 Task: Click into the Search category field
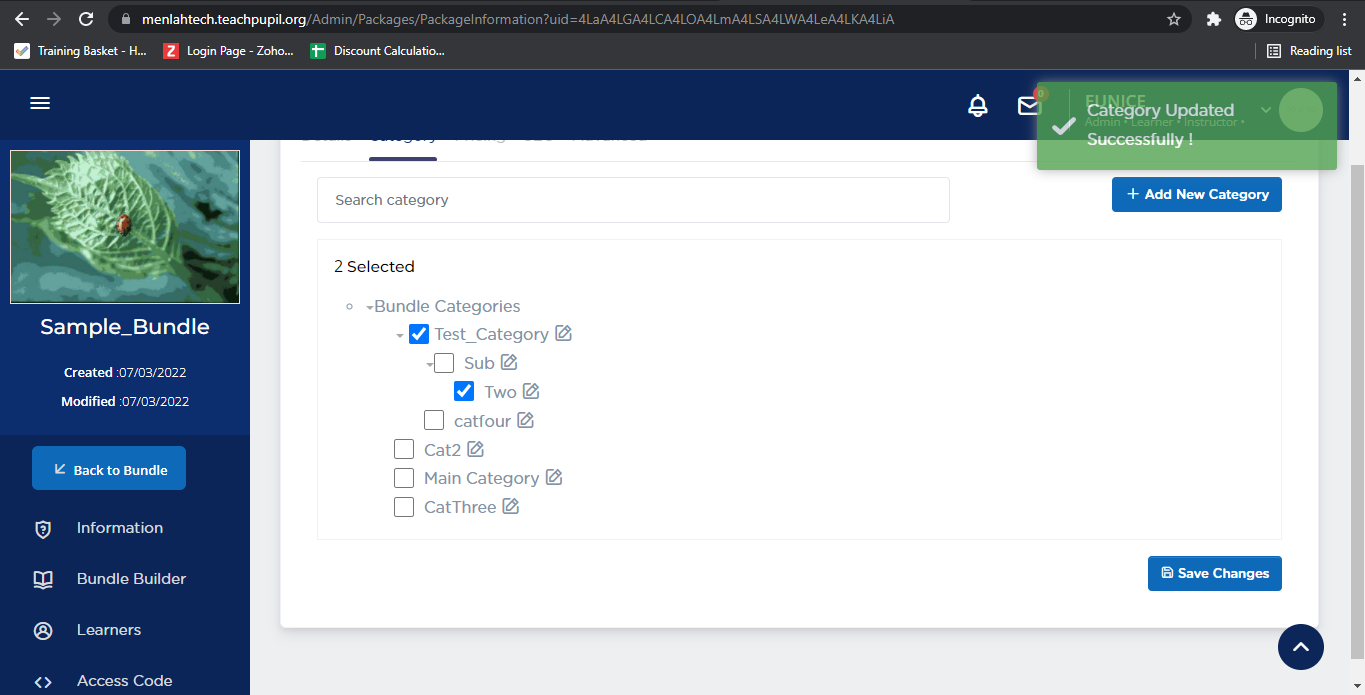(x=632, y=200)
